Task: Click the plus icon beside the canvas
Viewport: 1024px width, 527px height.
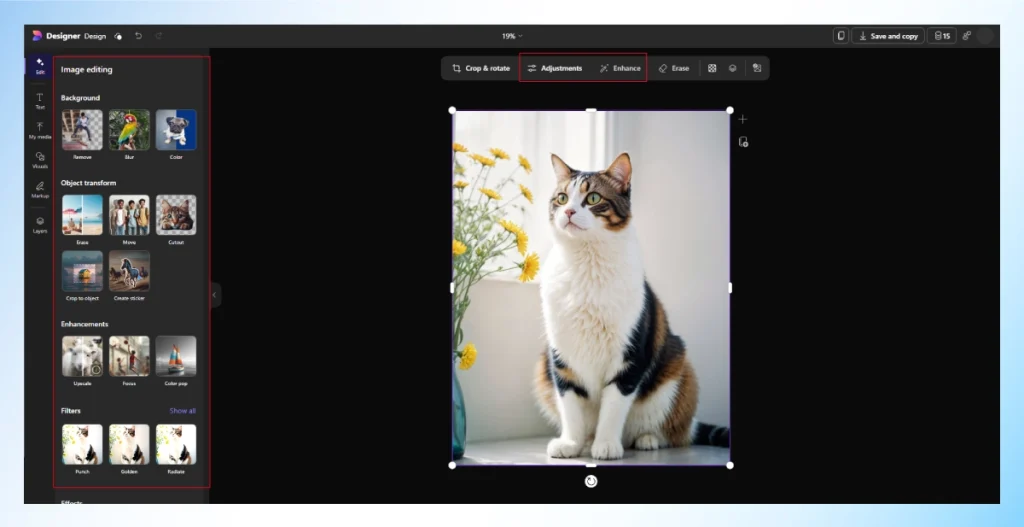Action: coord(743,119)
